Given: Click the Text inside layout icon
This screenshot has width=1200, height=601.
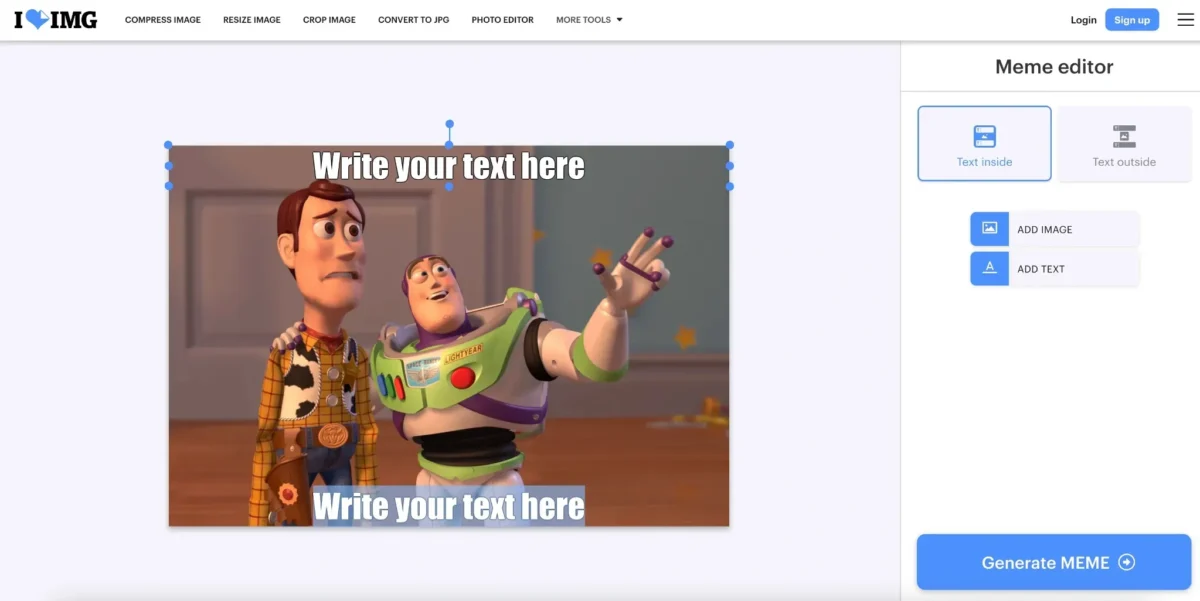Looking at the screenshot, I should click(984, 137).
